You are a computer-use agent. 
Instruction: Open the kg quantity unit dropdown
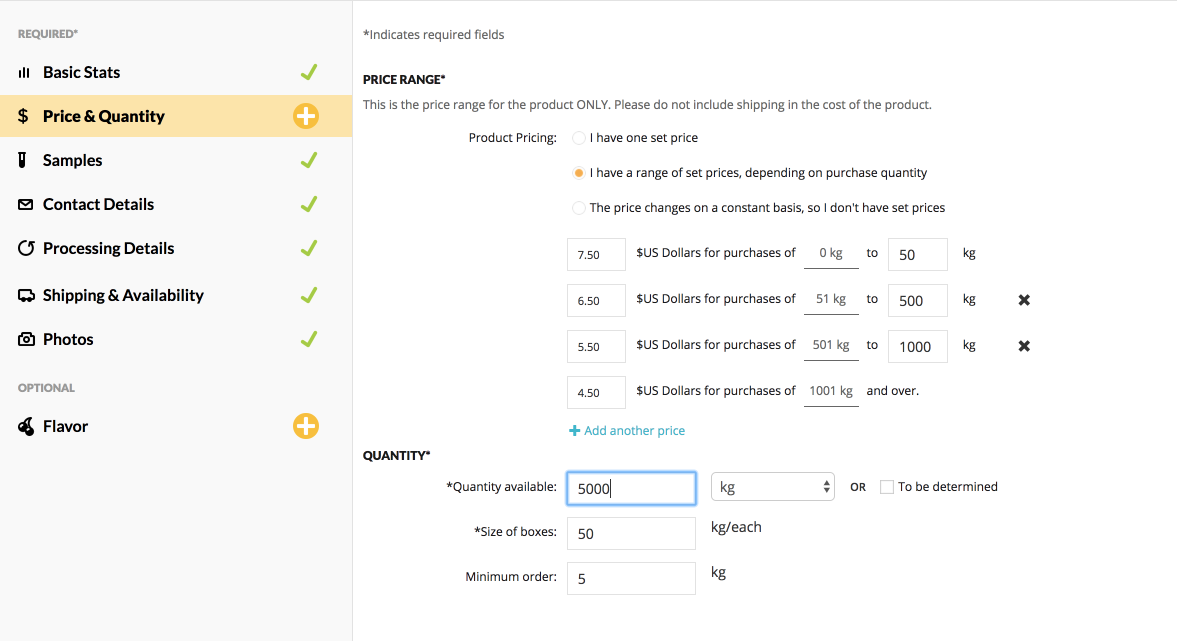coord(772,487)
